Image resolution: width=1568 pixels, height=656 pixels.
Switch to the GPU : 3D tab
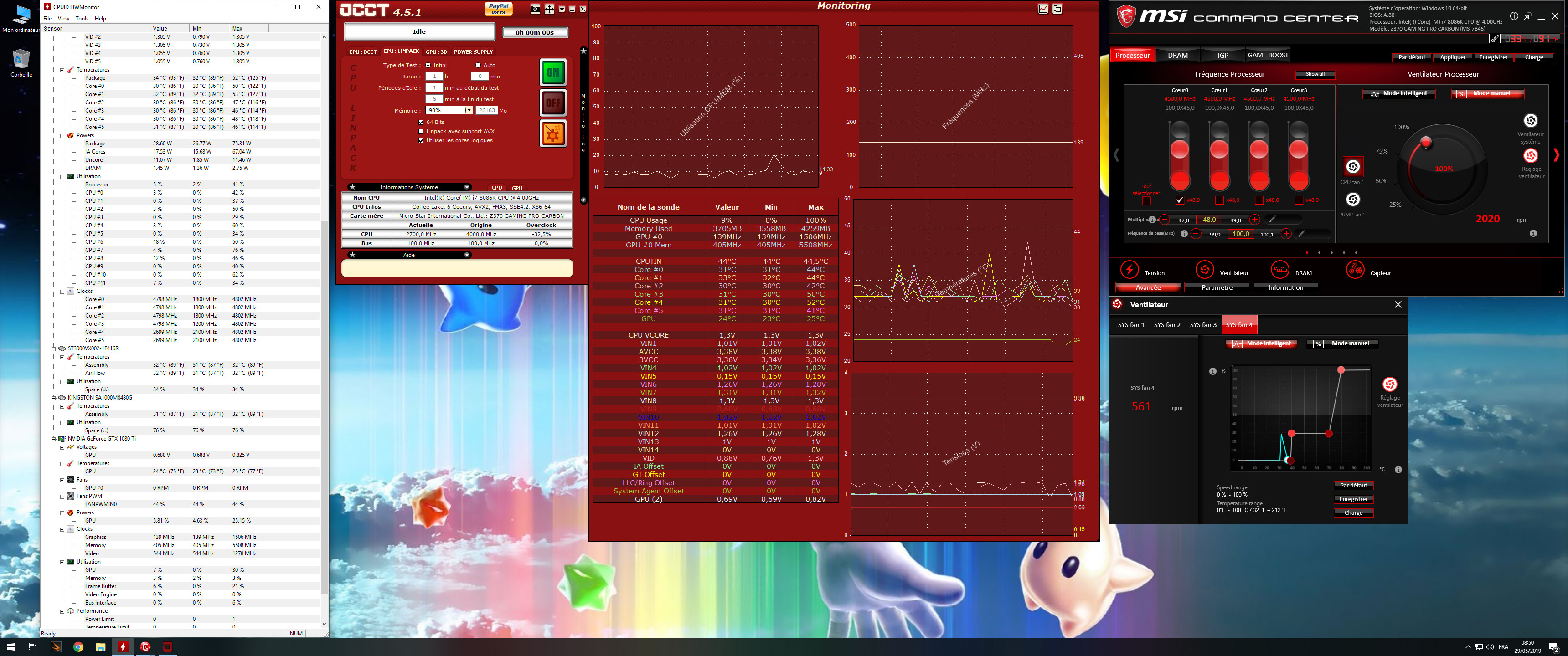pyautogui.click(x=436, y=52)
